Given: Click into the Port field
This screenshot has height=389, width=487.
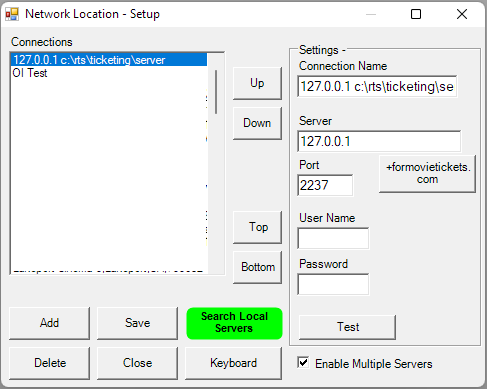Looking at the screenshot, I should click(x=325, y=185).
